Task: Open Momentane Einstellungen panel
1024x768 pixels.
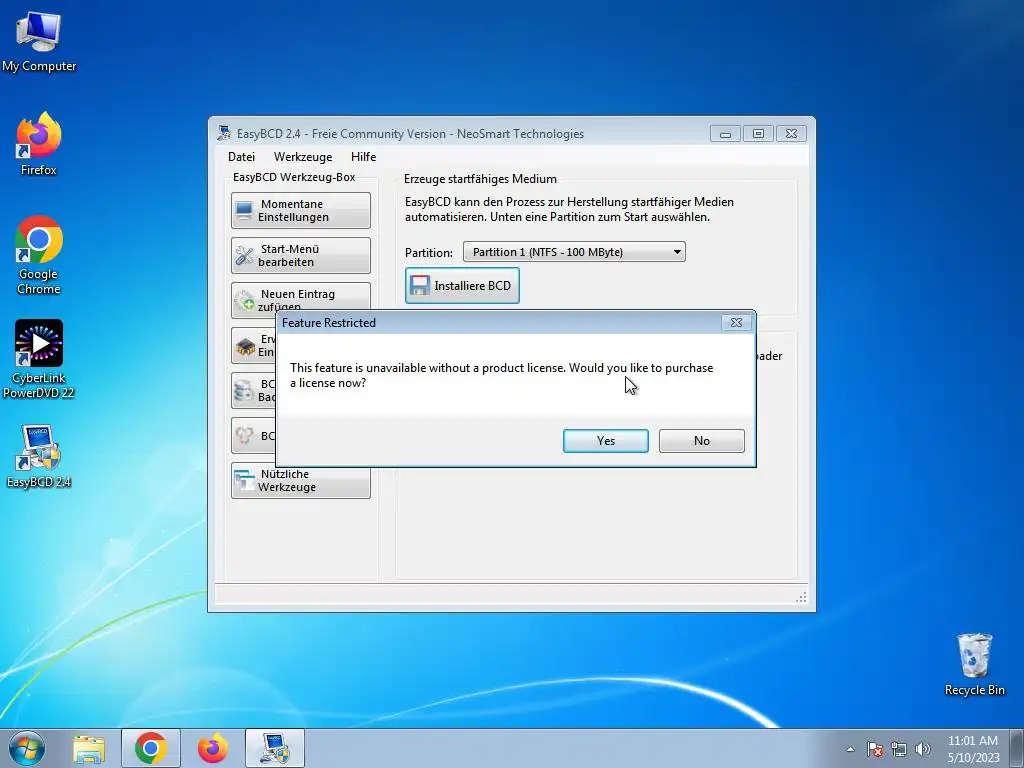Action: tap(300, 210)
